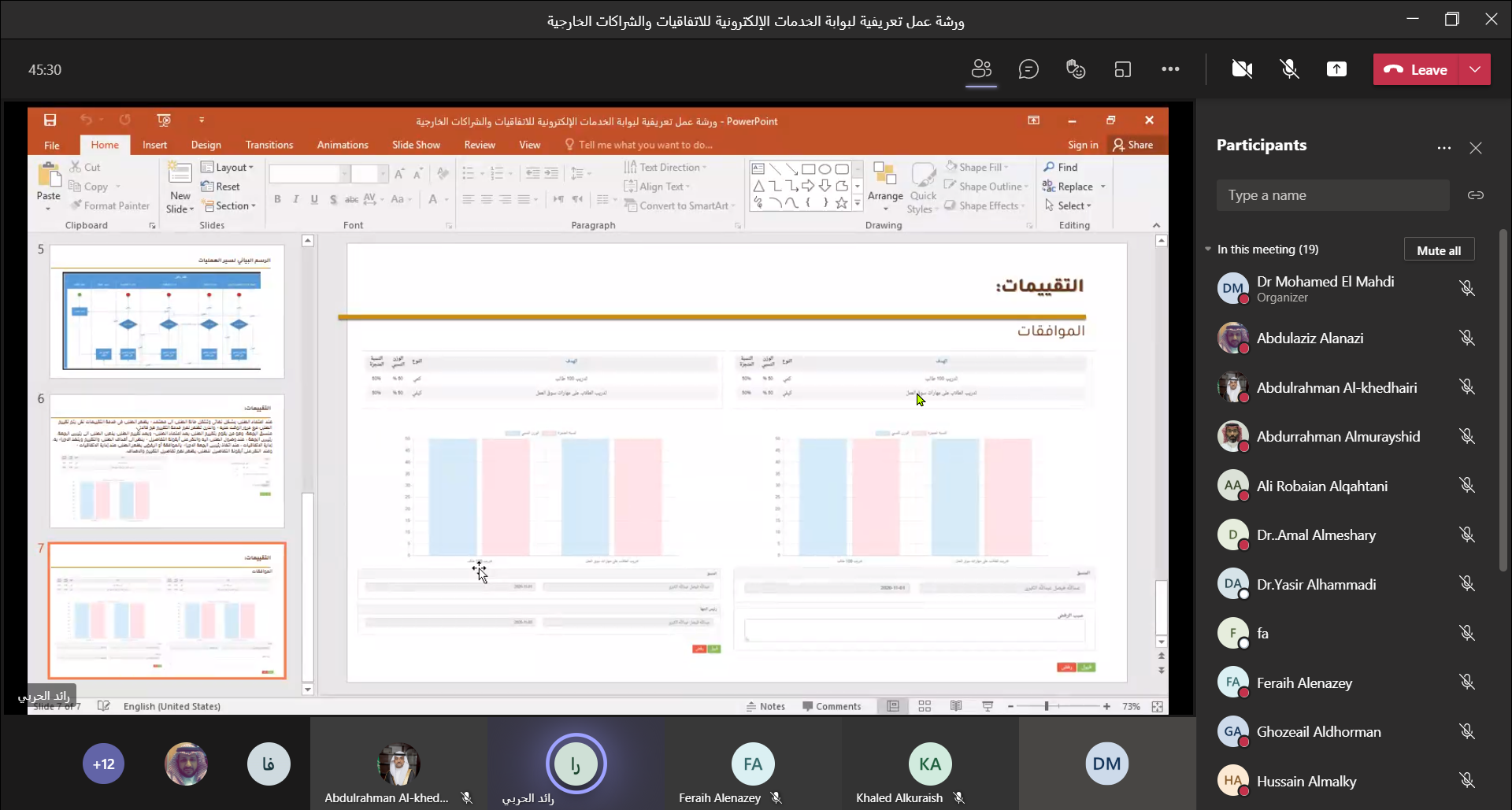Toggle mute for Abdulaziz Alanazi
This screenshot has width=1512, height=810.
point(1466,338)
